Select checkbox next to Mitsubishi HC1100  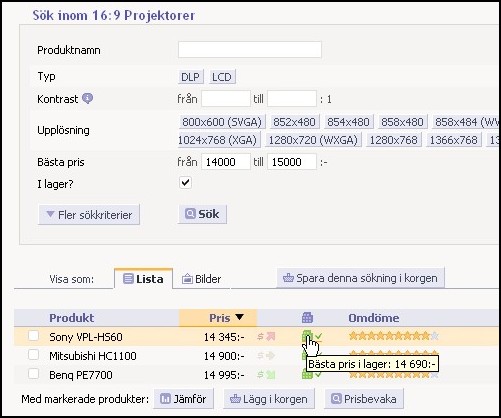33,355
